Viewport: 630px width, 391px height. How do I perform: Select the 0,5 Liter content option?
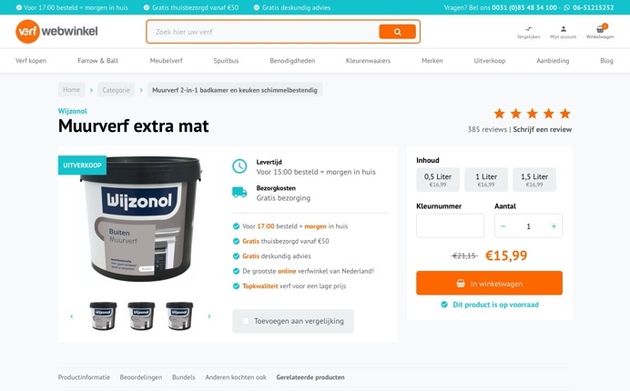coord(438,180)
